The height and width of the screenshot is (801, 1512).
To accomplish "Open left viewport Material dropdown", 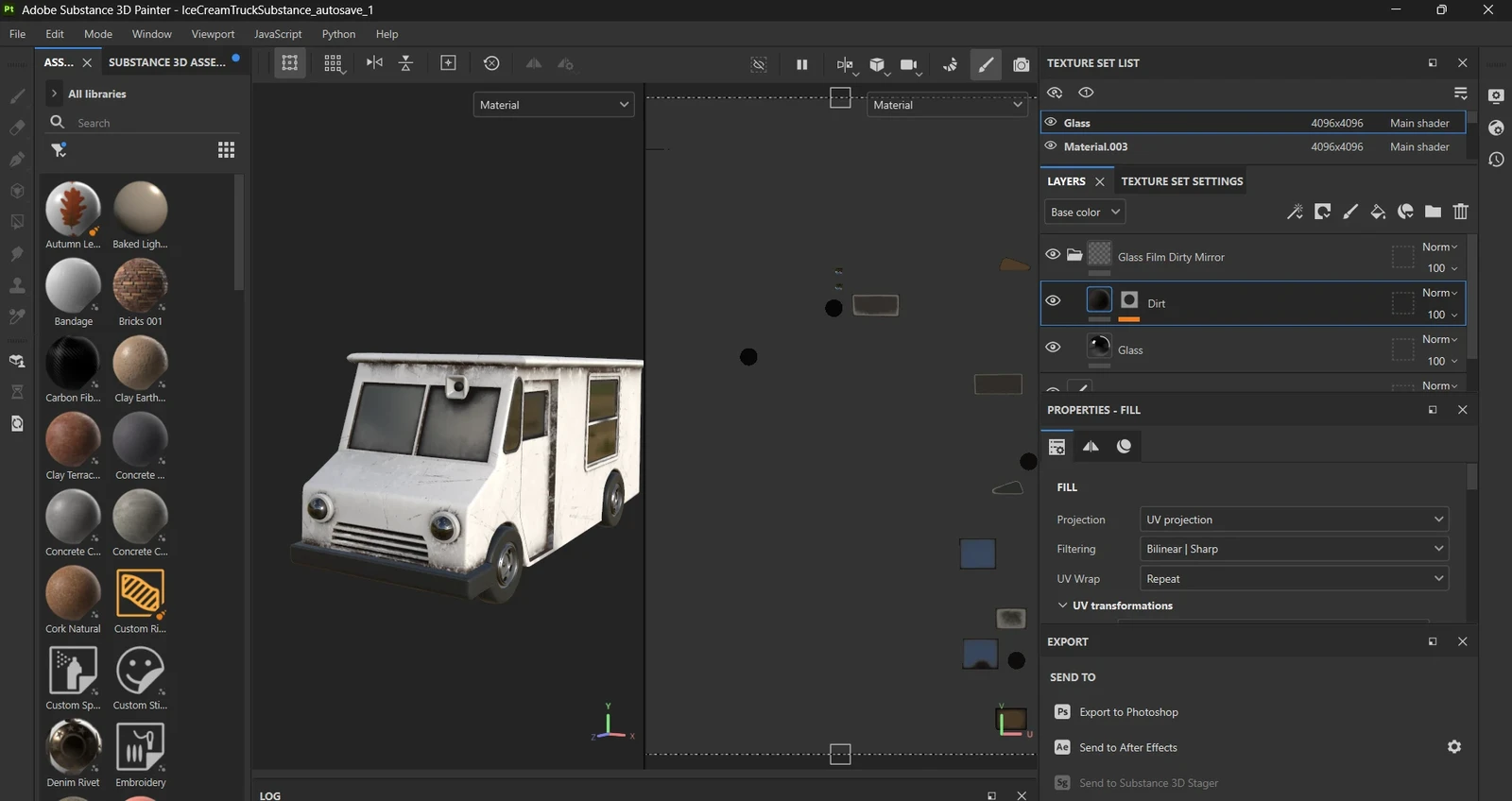I will (554, 105).
